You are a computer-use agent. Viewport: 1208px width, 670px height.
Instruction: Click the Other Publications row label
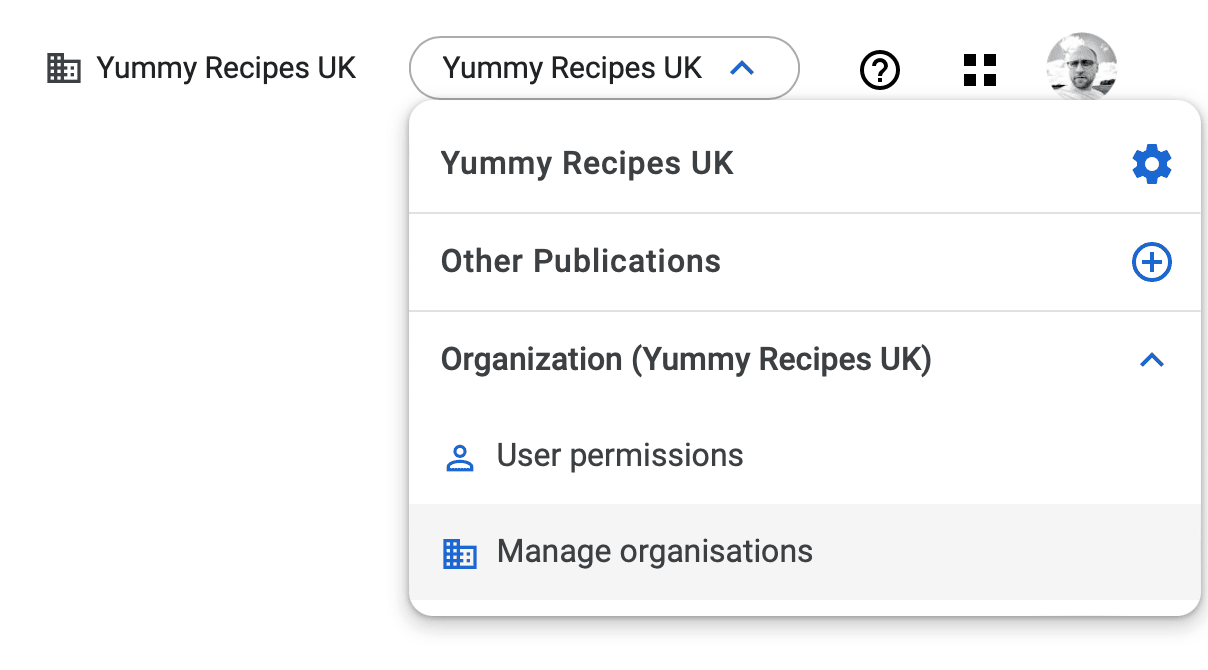point(580,261)
